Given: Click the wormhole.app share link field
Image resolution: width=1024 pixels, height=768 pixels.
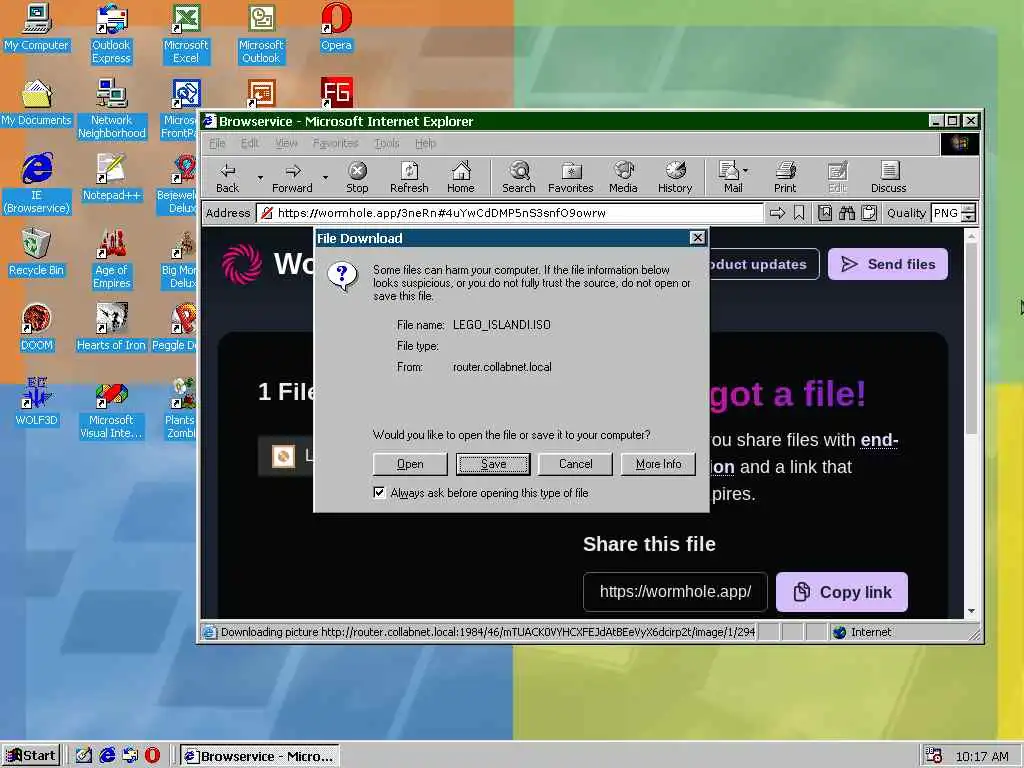Looking at the screenshot, I should (x=675, y=592).
